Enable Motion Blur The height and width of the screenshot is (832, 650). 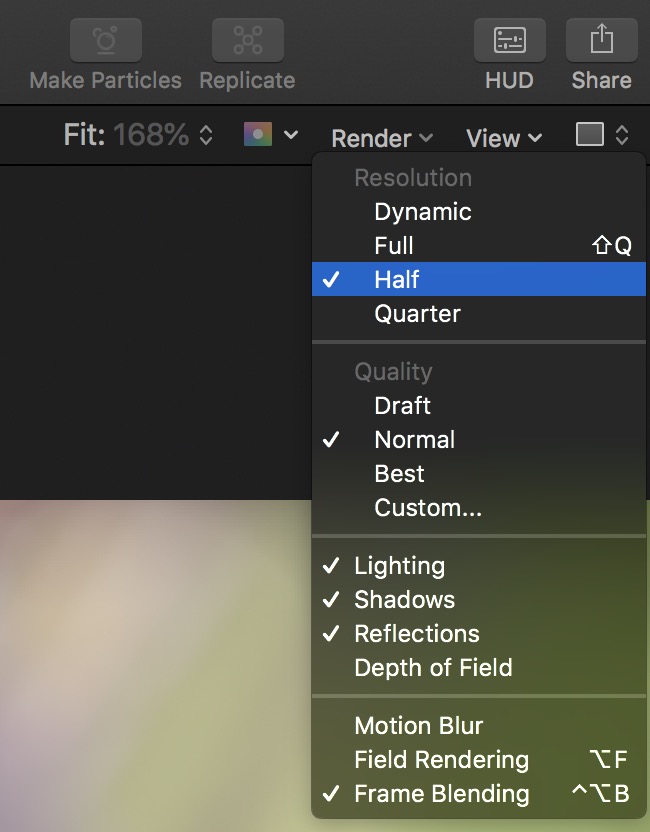point(418,726)
